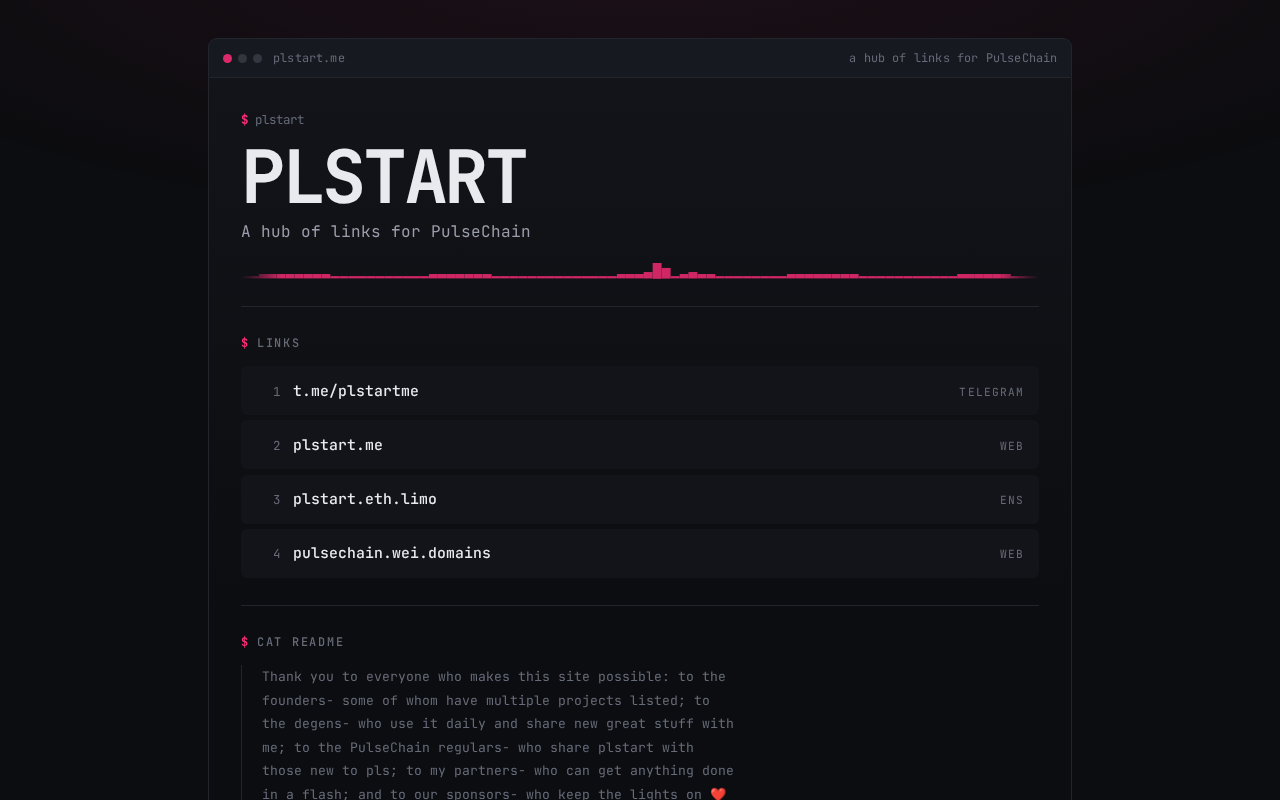The width and height of the screenshot is (1280, 800).
Task: Click the WEB tag on plstart.me row
Action: point(1012,446)
